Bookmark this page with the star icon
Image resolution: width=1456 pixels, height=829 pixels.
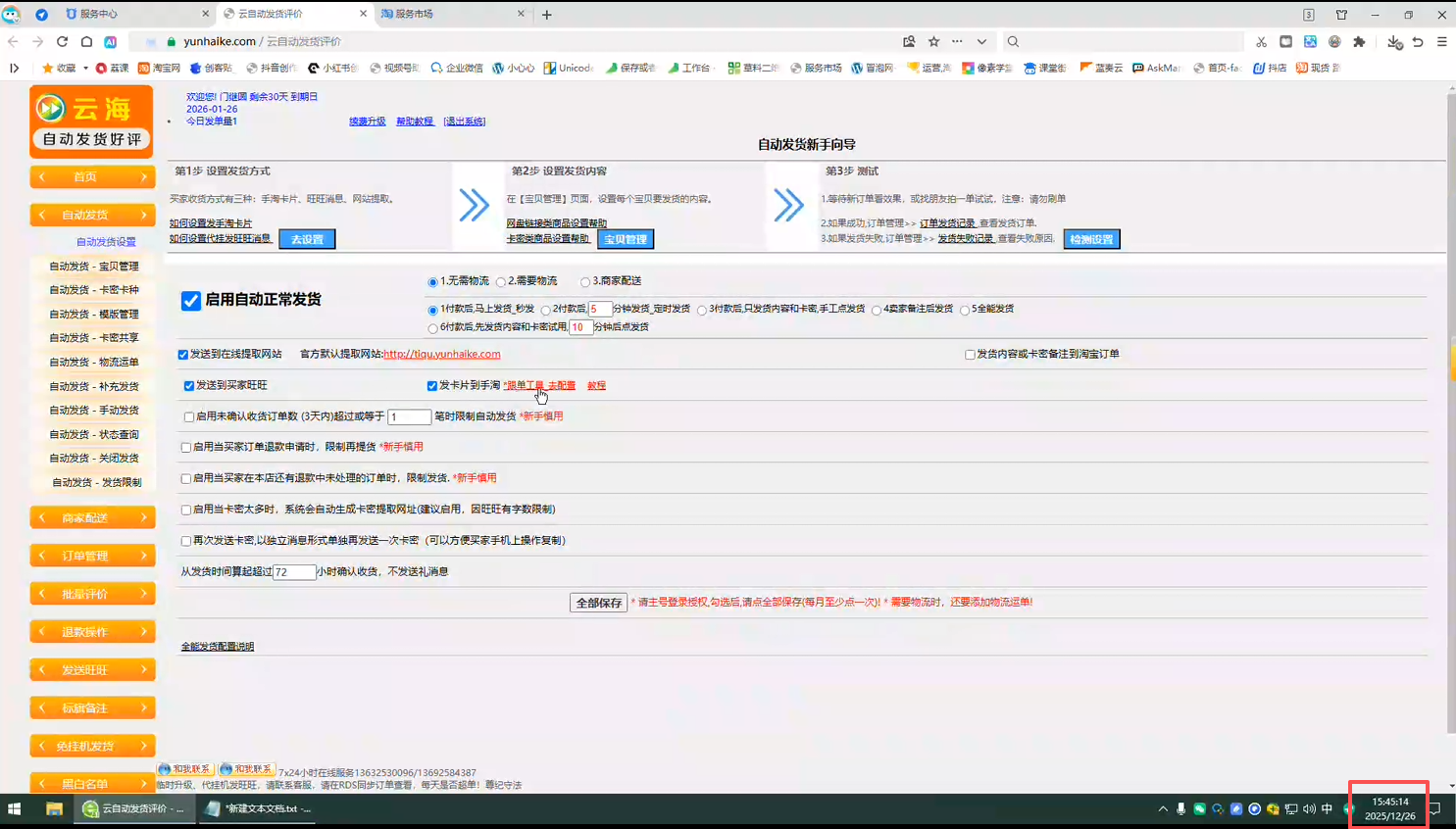933,42
